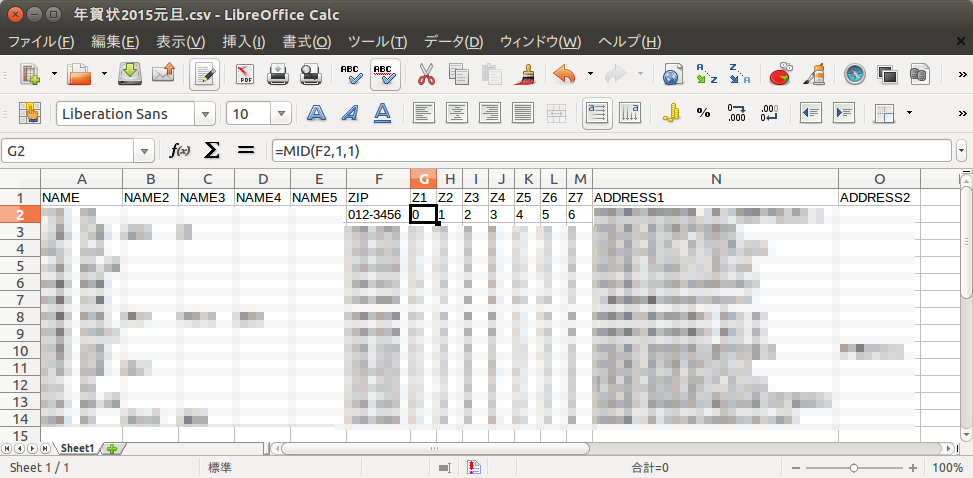Undo the last action
This screenshot has width=973, height=478.
coord(565,75)
